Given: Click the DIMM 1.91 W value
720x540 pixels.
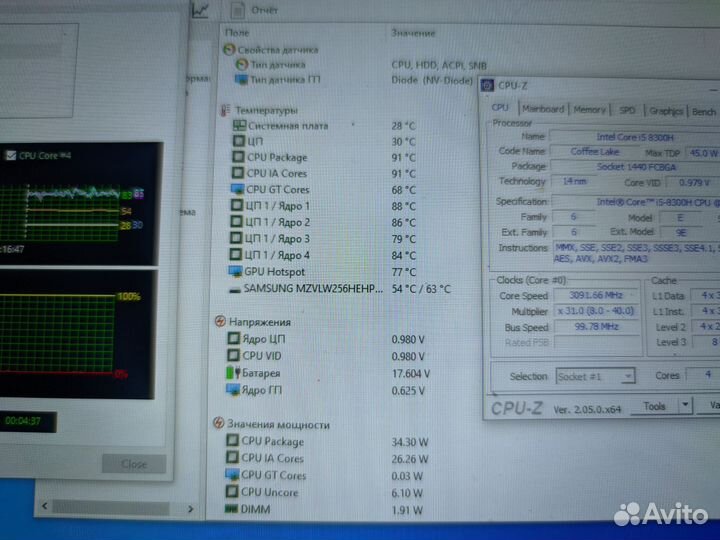Looking at the screenshot, I should tap(406, 510).
